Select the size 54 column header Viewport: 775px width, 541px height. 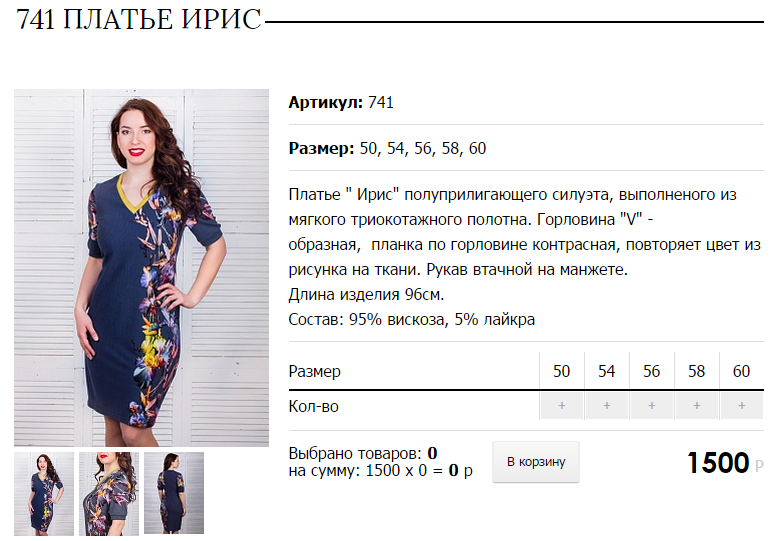[606, 371]
